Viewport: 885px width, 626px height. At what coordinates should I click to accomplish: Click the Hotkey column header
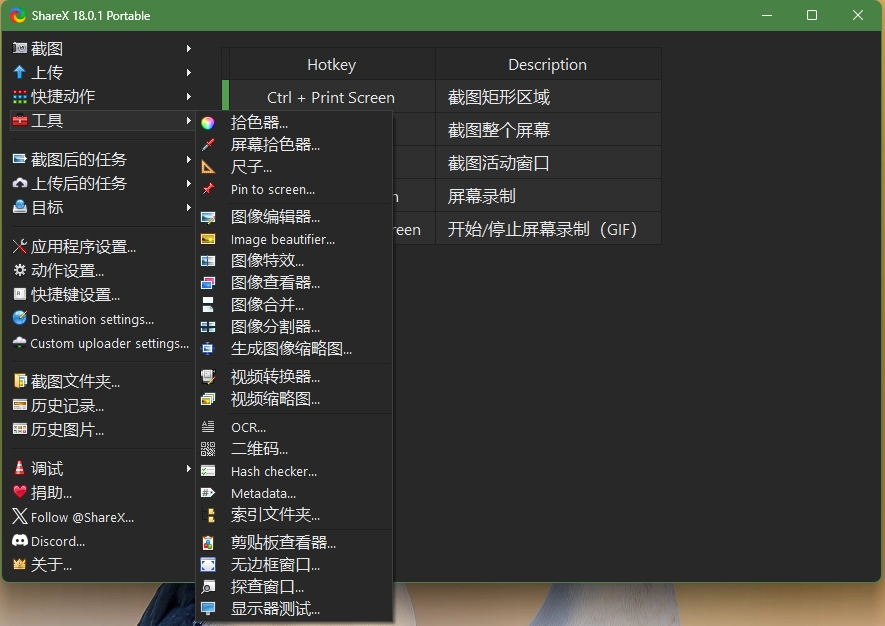pos(331,65)
